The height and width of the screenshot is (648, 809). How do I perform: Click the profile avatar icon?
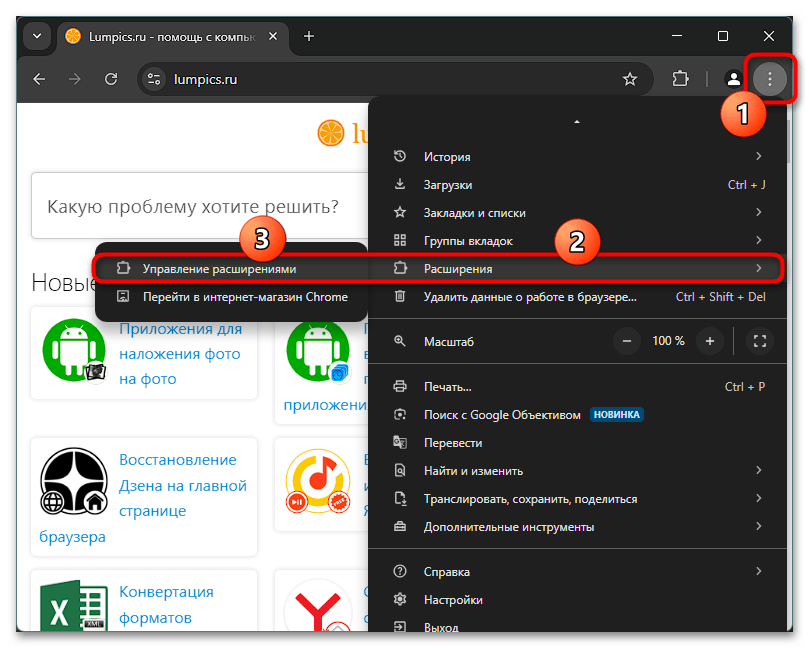pos(733,79)
